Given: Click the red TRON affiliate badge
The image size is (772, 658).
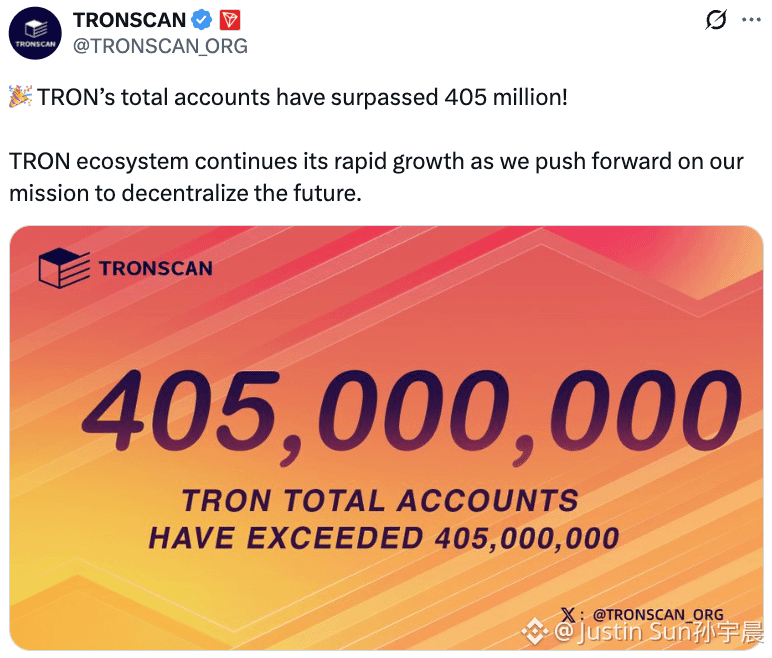Looking at the screenshot, I should tap(229, 20).
